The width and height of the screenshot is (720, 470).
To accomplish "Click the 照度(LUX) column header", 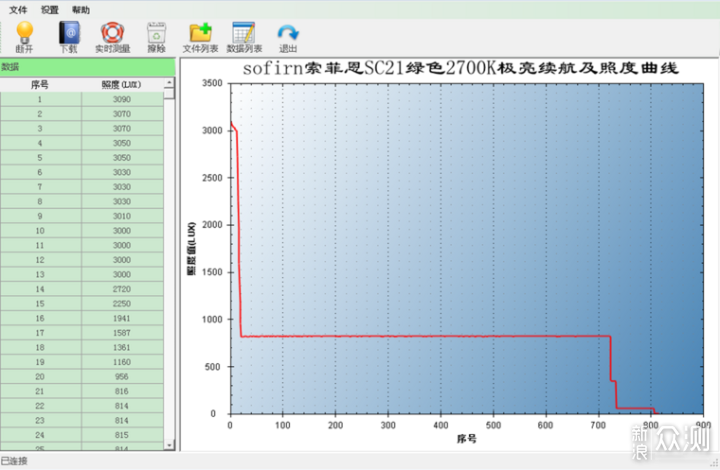I will tap(122, 84).
